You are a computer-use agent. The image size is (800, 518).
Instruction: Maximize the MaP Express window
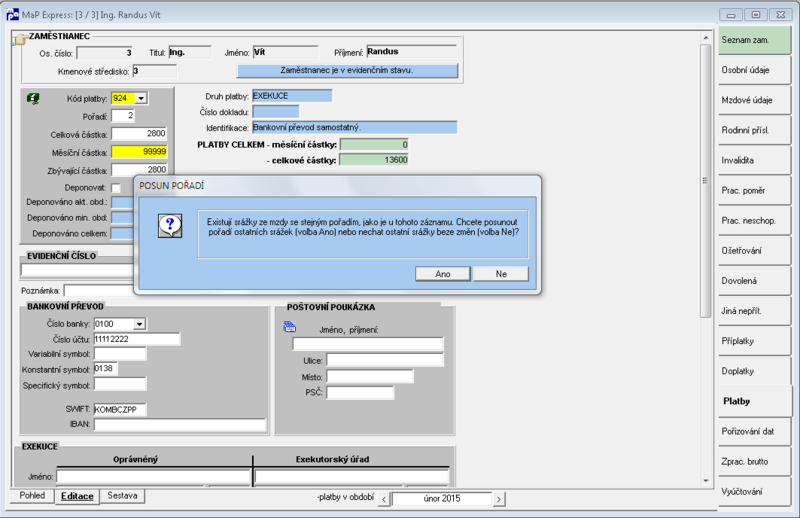coord(756,15)
